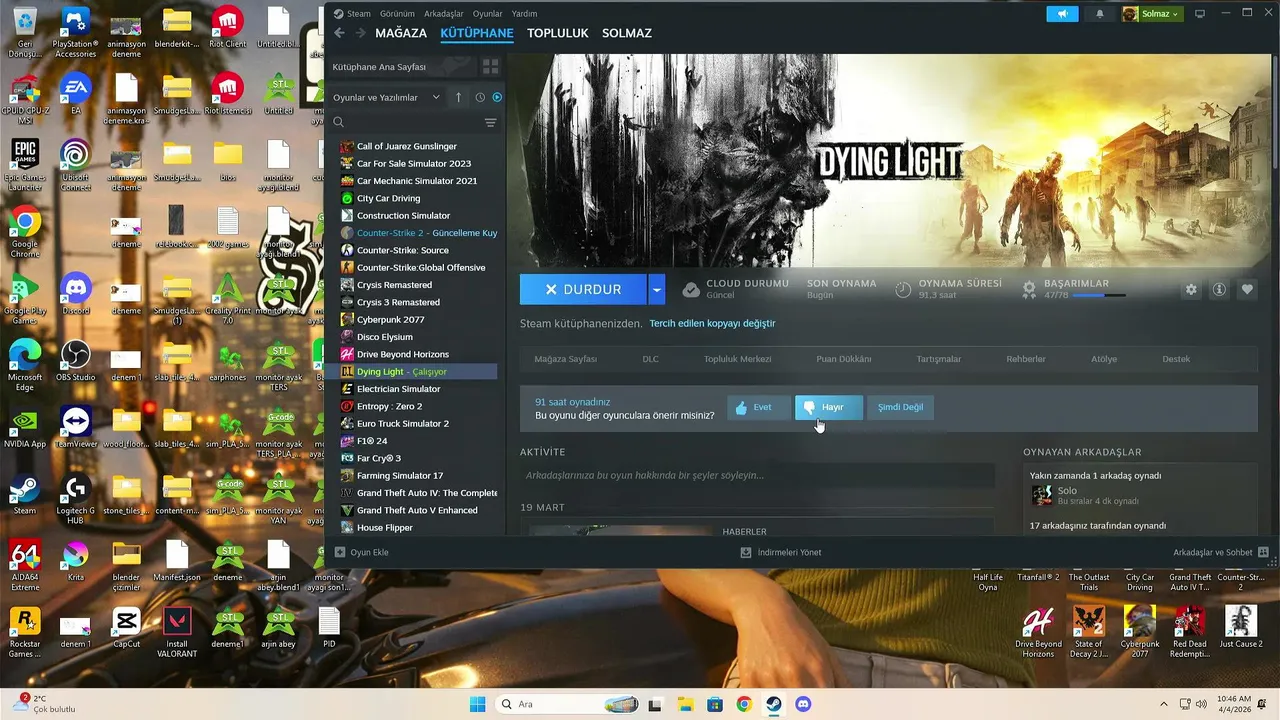Open the library collections grid view

(490, 67)
